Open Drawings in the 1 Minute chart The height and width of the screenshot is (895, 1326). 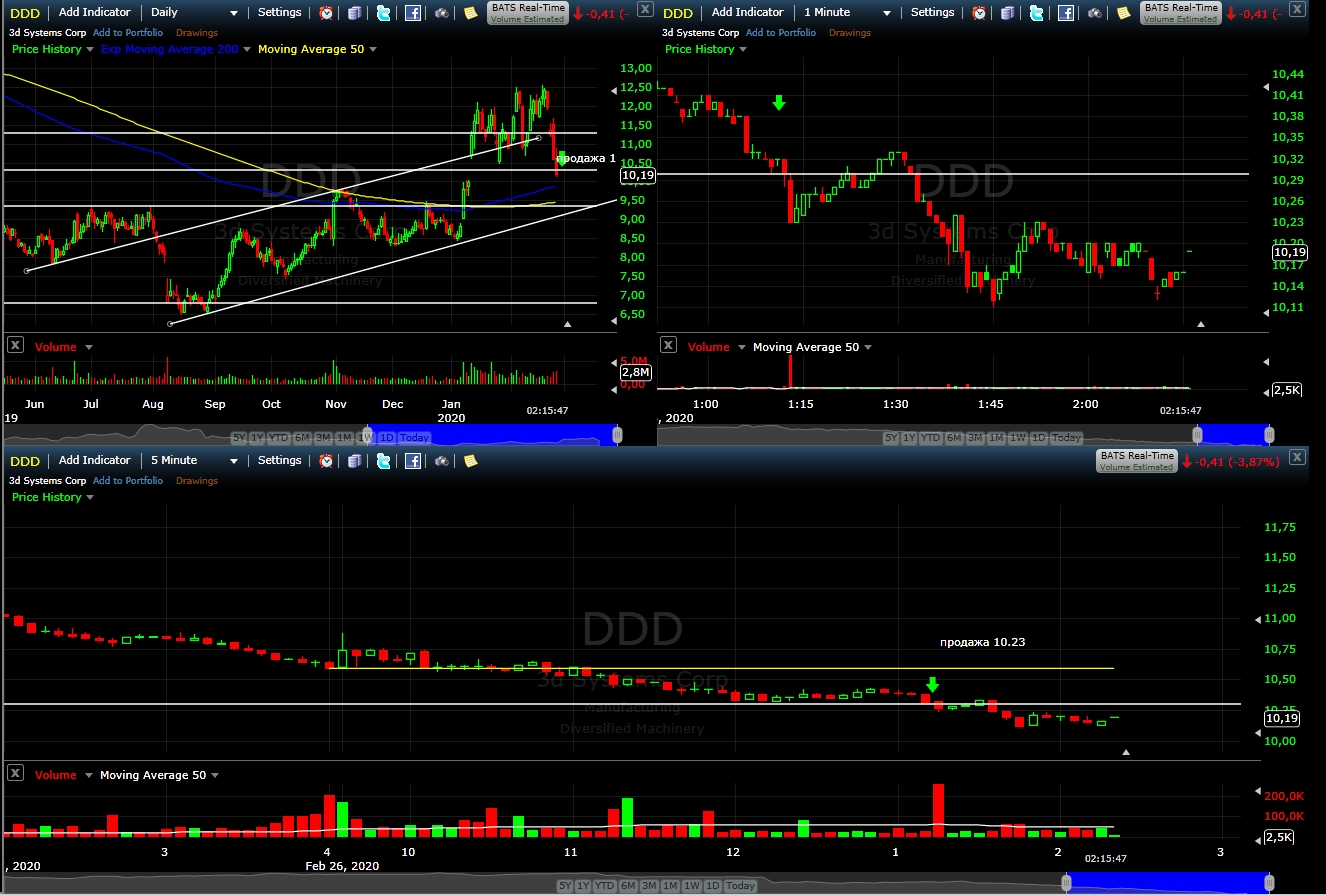coord(850,33)
